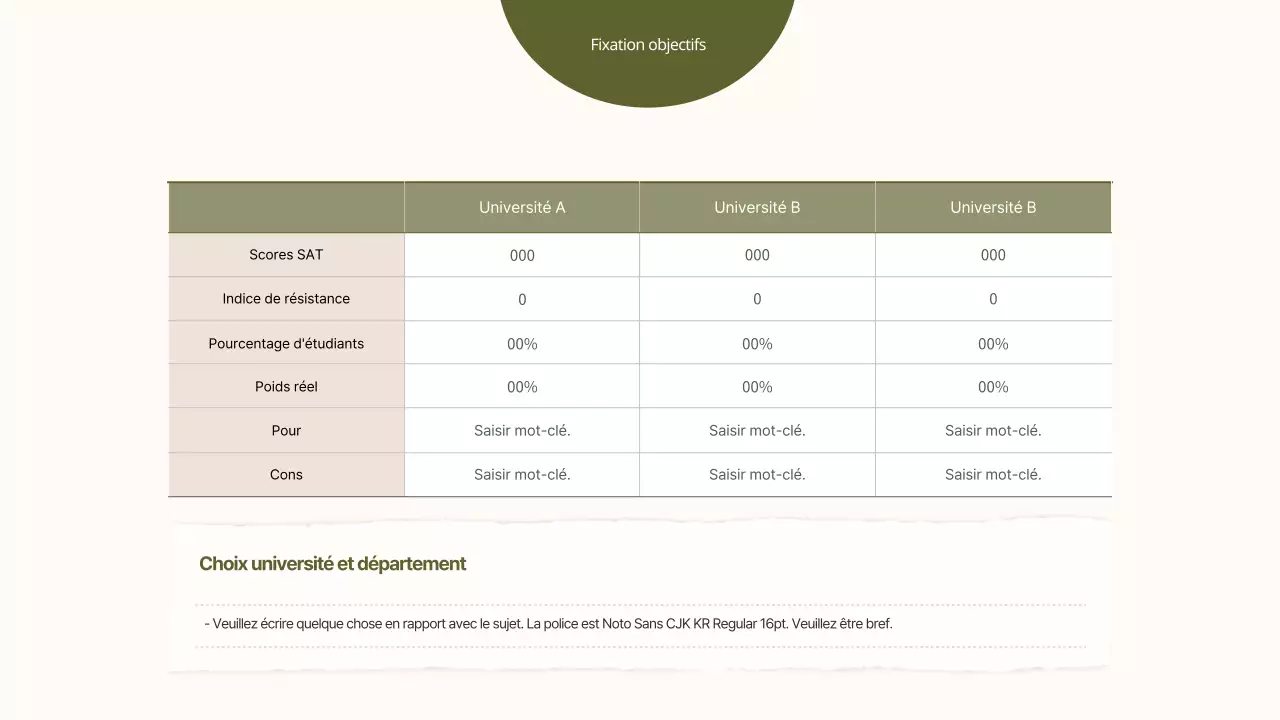Viewport: 1280px width, 720px height.
Task: Select the "Indice de résistance" row label
Action: 286,299
